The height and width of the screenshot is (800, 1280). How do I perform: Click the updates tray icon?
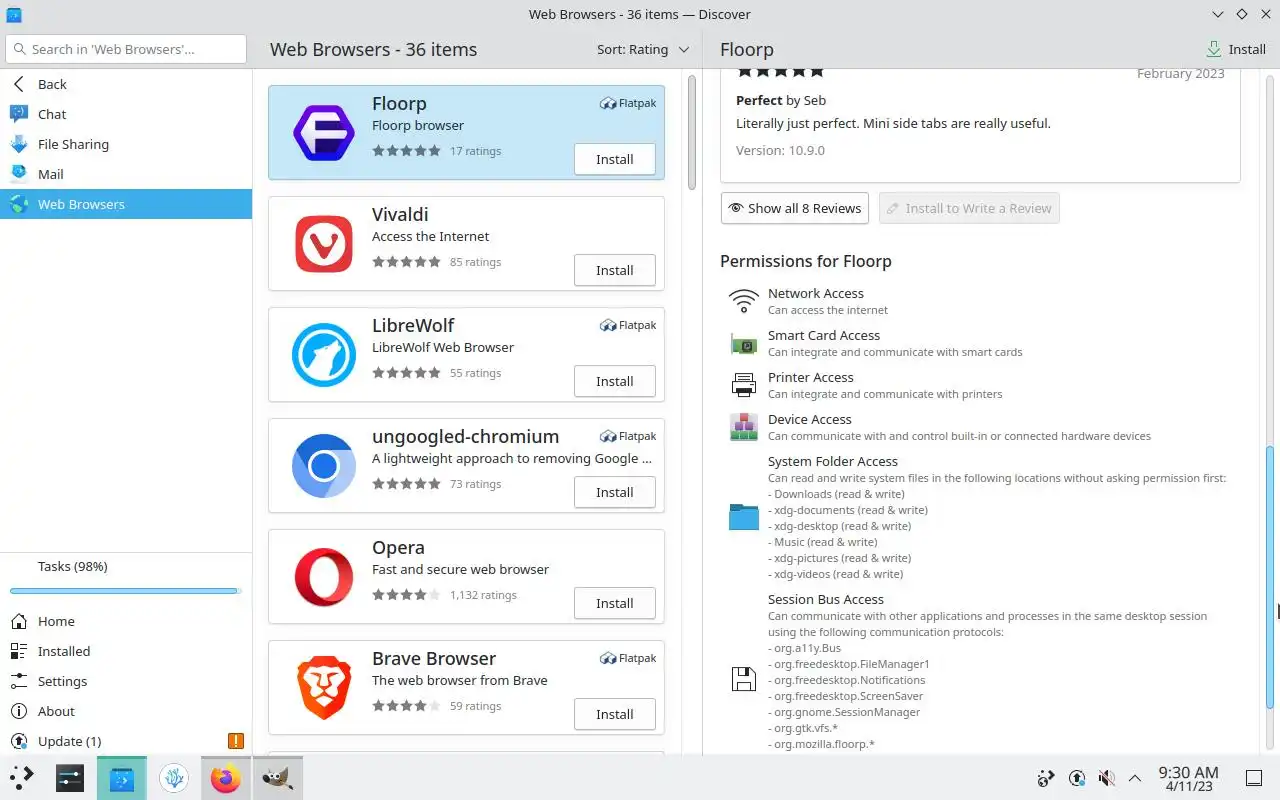click(x=1076, y=778)
